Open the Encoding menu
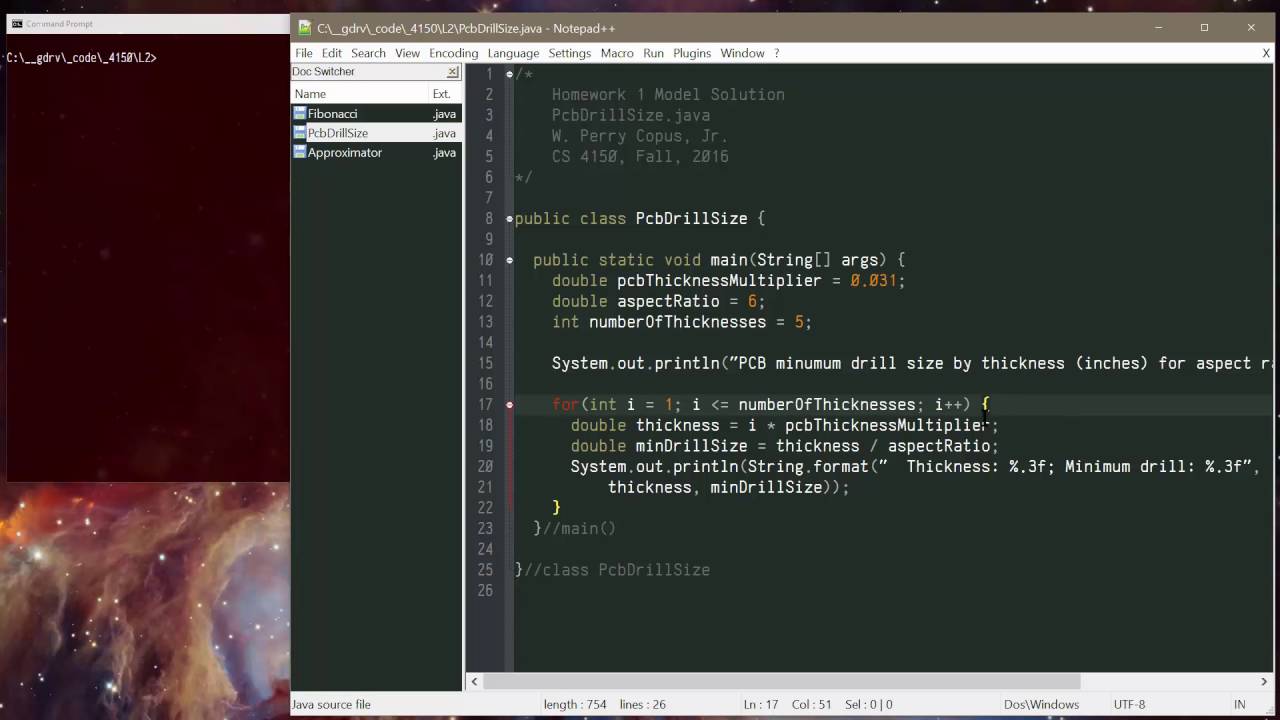 pyautogui.click(x=453, y=53)
